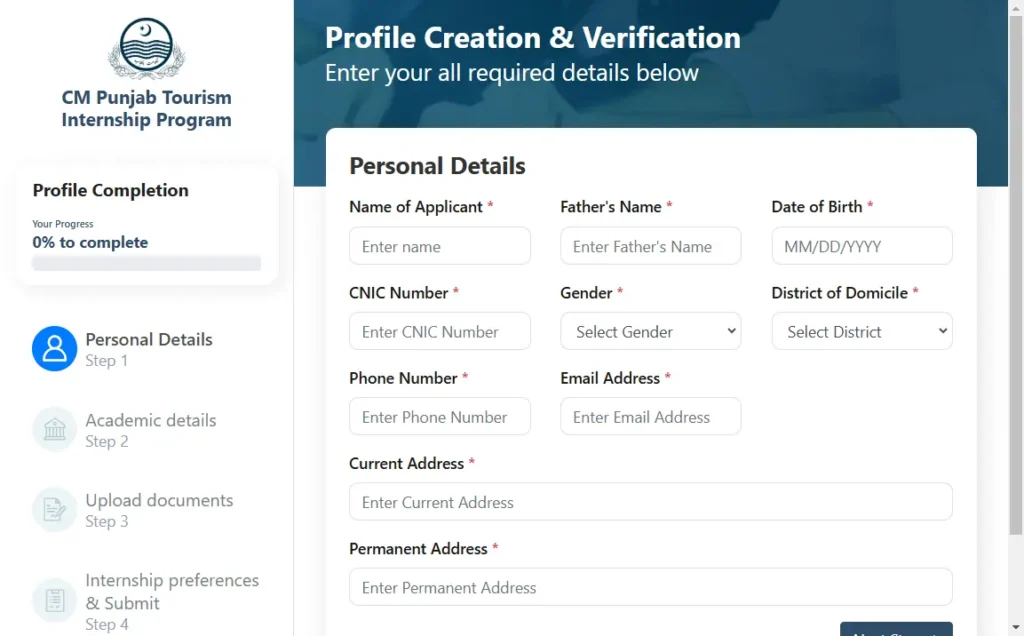
Task: Focus the Name of Applicant field
Action: point(440,246)
